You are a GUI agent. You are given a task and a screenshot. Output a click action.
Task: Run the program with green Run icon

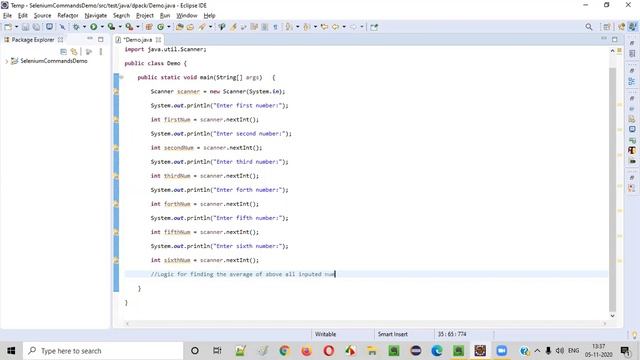tap(94, 27)
